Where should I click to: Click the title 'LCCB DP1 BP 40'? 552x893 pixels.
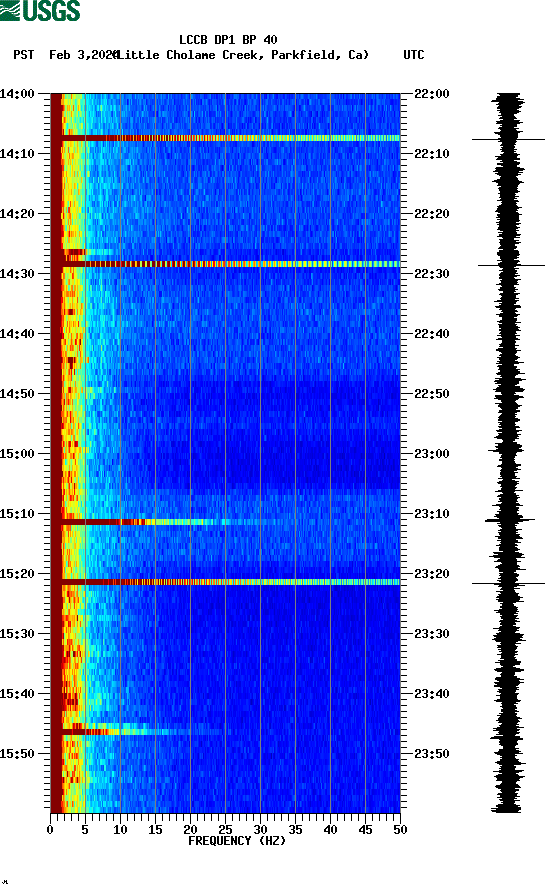[228, 40]
